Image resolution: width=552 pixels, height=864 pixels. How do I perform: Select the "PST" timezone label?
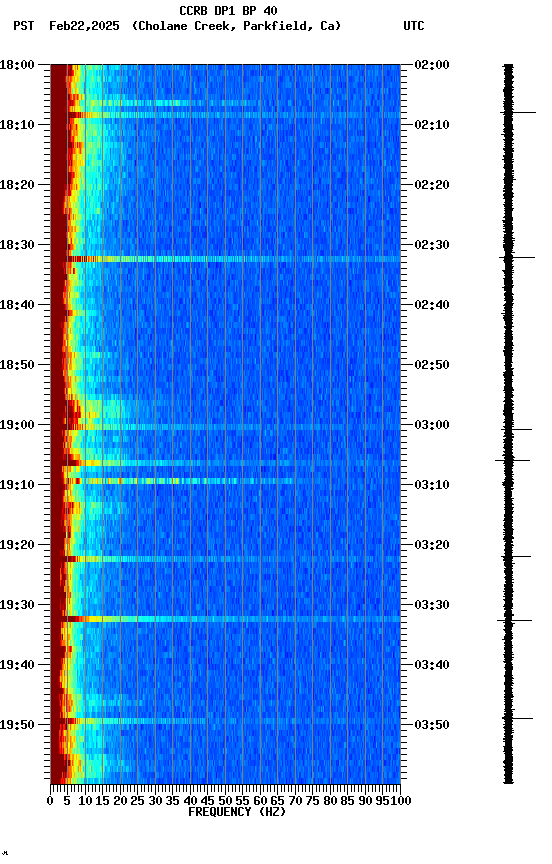[x=24, y=26]
